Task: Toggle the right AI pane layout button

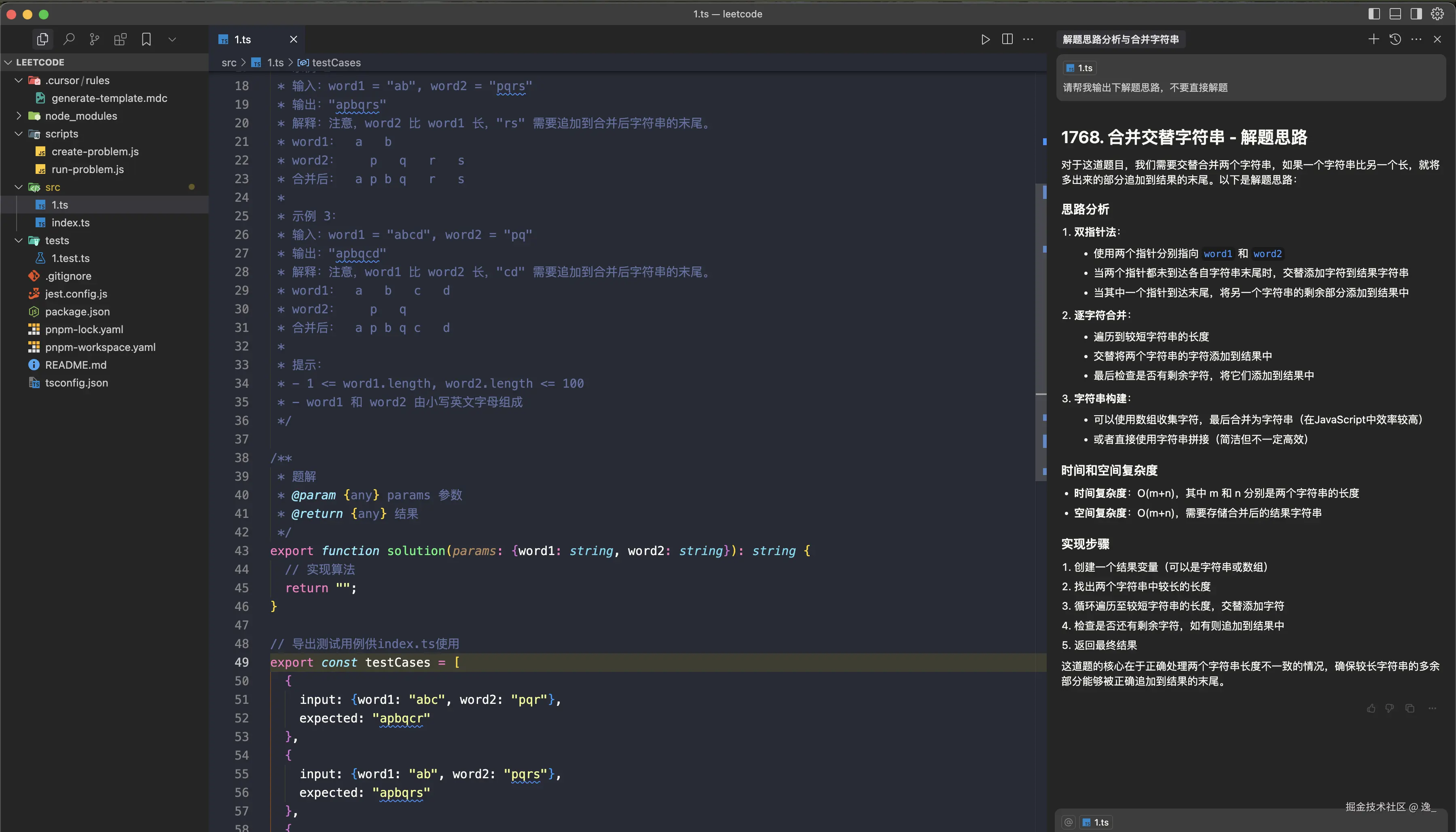Action: pos(1416,14)
